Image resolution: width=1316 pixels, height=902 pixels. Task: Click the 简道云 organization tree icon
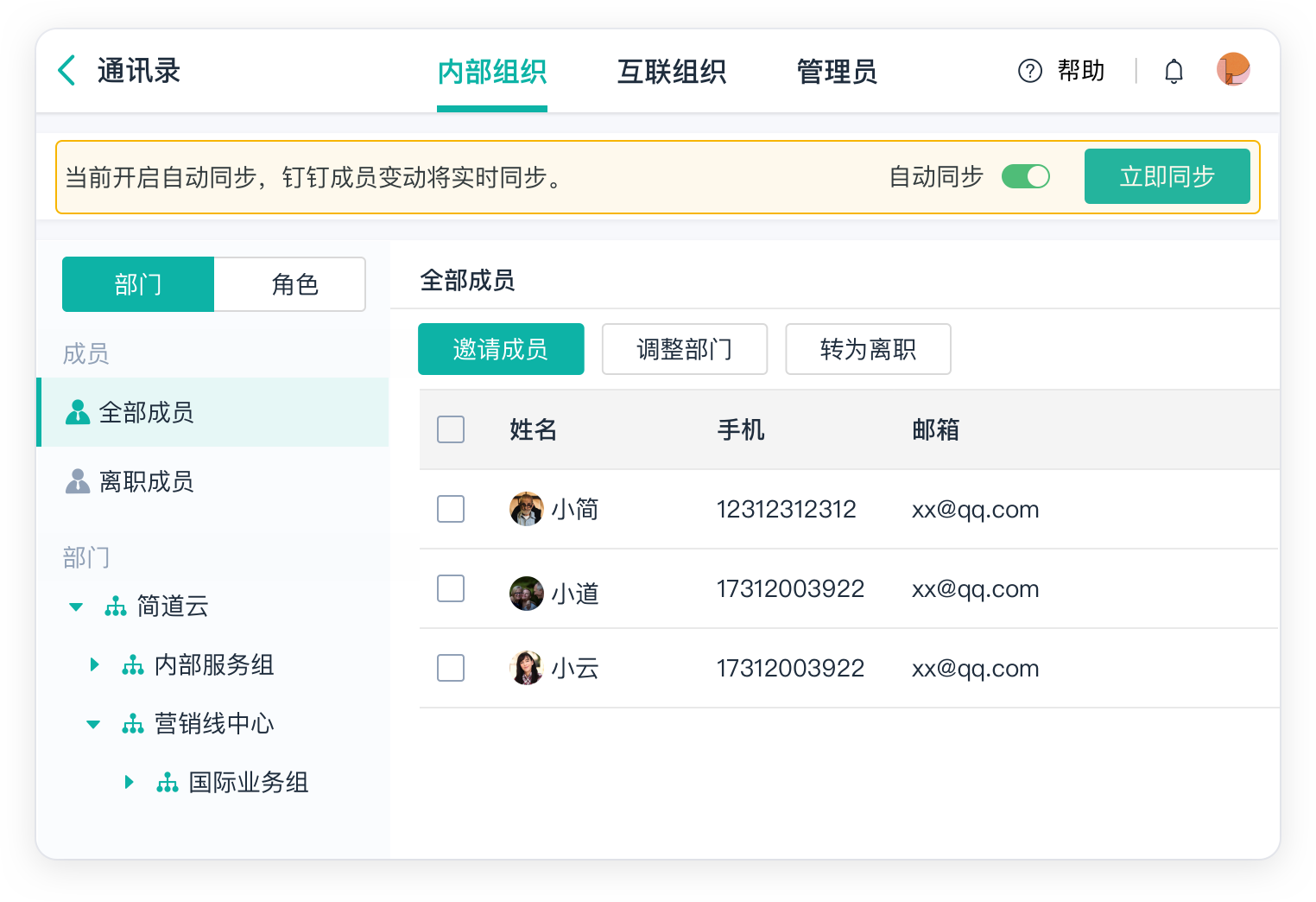point(115,606)
